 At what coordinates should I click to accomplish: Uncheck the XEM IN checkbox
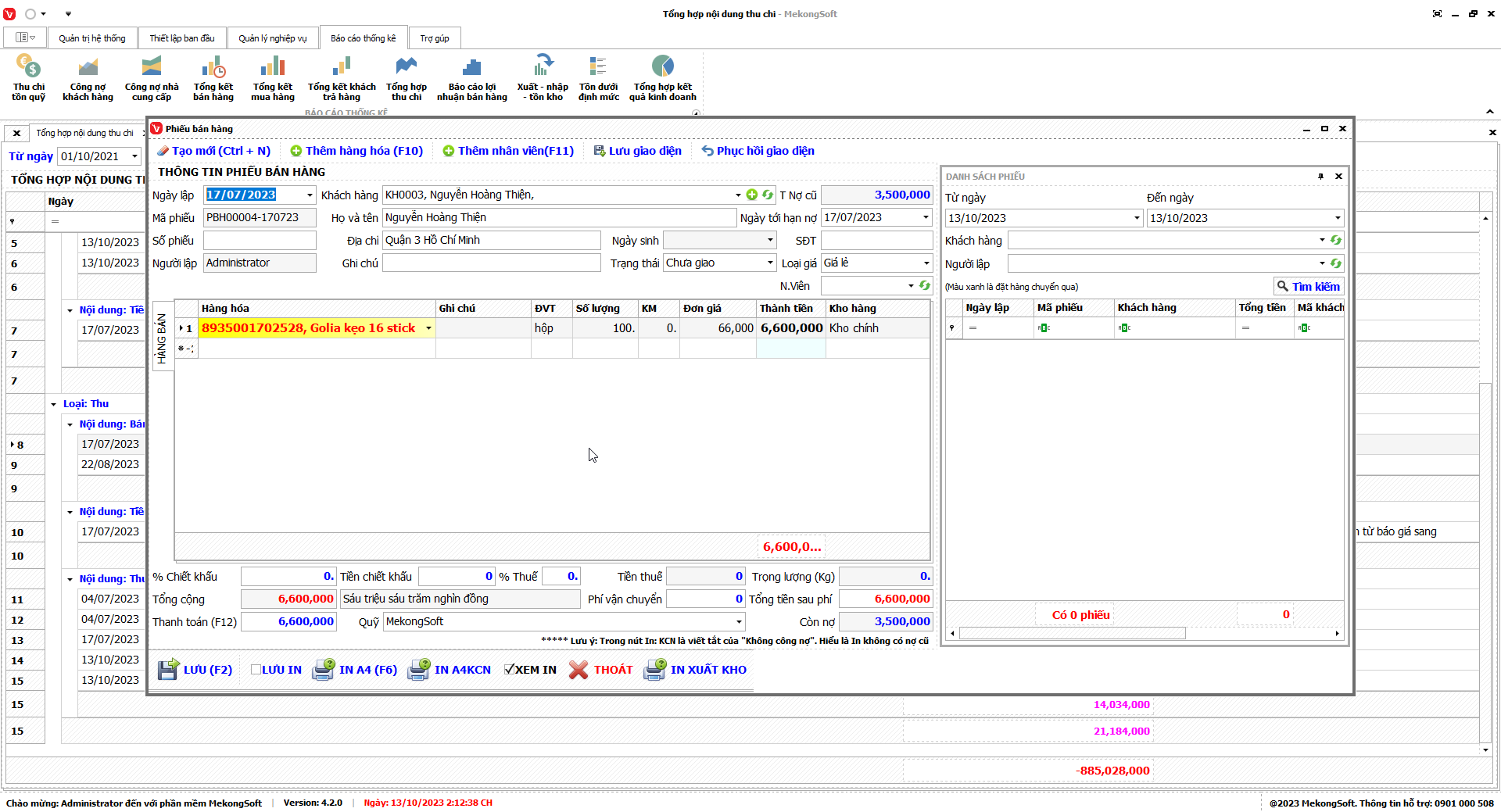click(x=510, y=670)
